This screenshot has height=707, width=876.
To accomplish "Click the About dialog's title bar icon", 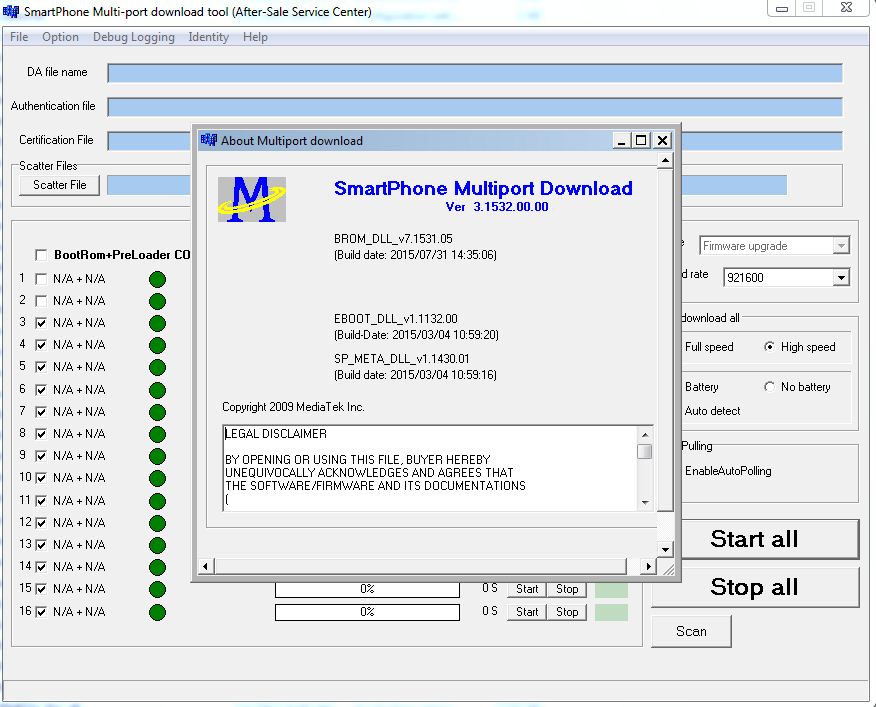I will (209, 140).
